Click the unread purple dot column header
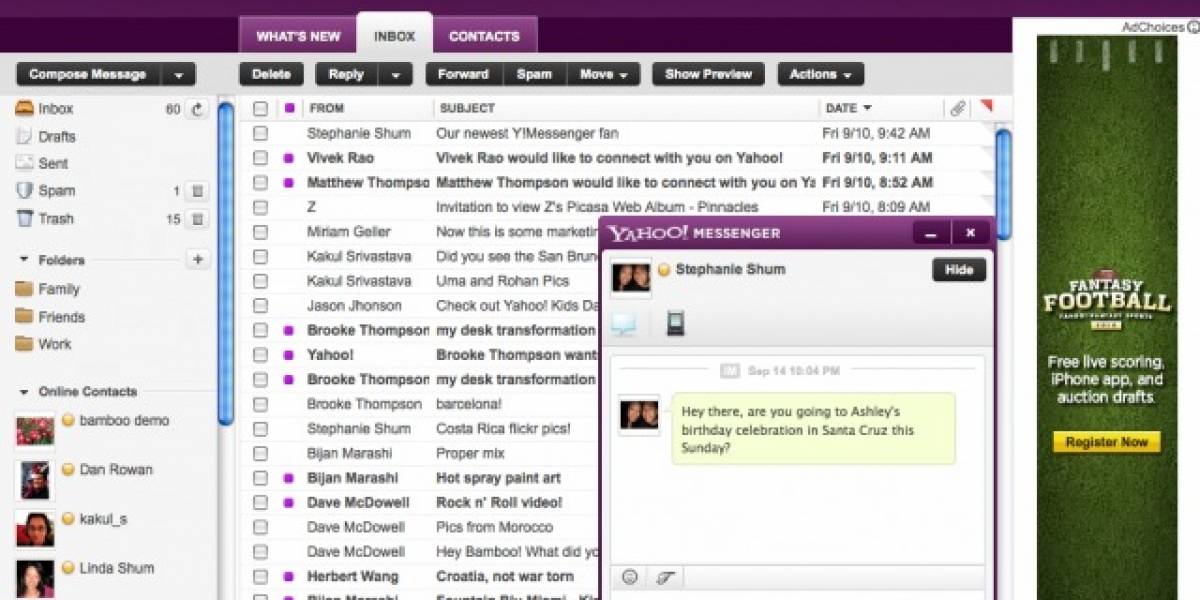Viewport: 1200px width, 600px height. [x=290, y=108]
